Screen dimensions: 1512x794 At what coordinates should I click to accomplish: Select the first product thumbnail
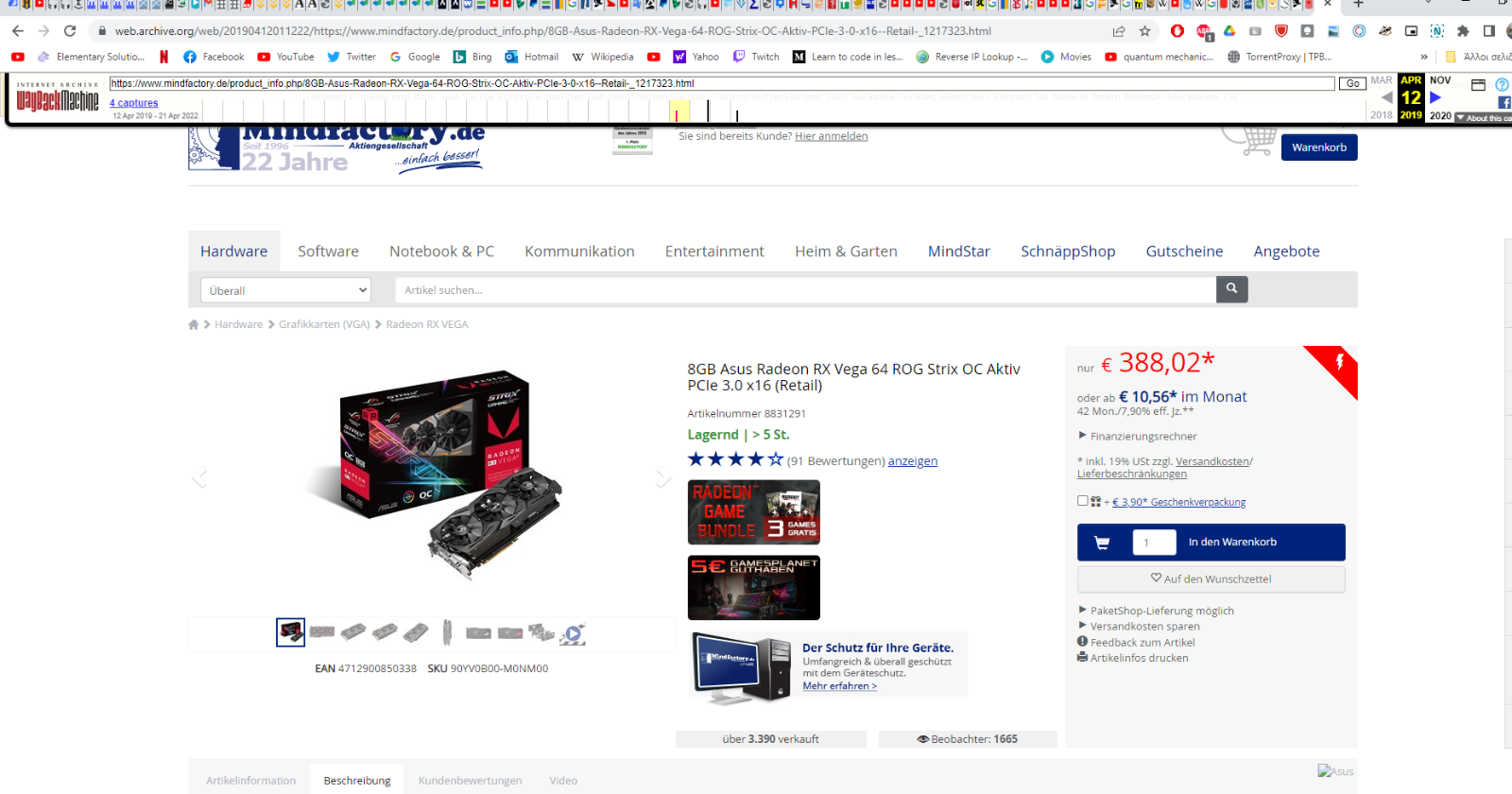(290, 632)
